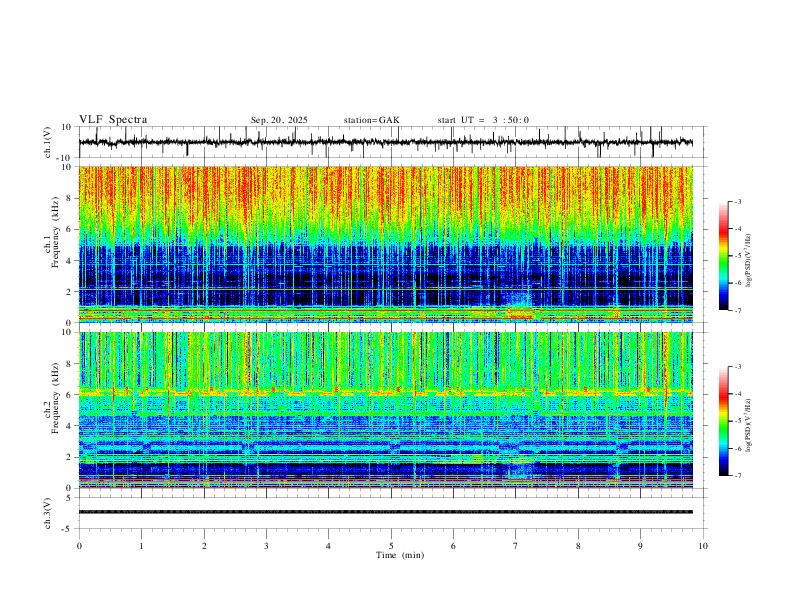Click the 'start UT = 3 :50: 0' text
Screen dimensions: 792x612
pyautogui.click(x=483, y=120)
